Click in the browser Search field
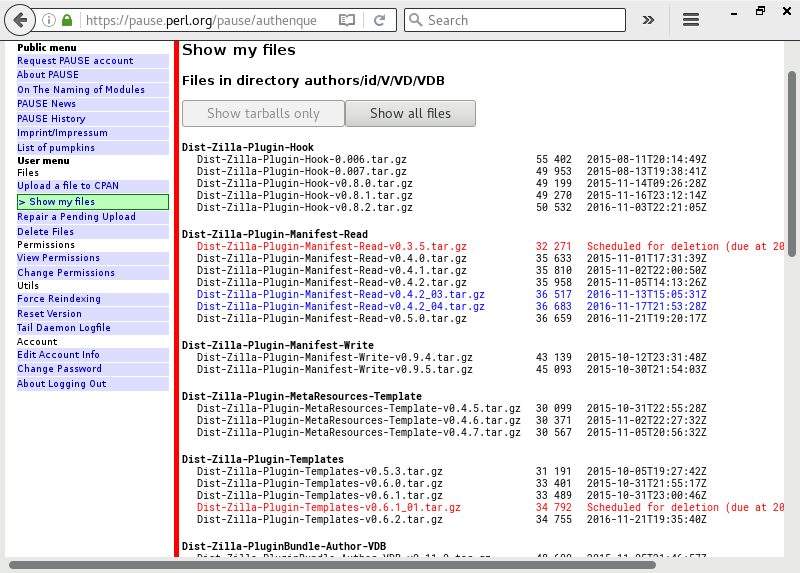 (520, 20)
